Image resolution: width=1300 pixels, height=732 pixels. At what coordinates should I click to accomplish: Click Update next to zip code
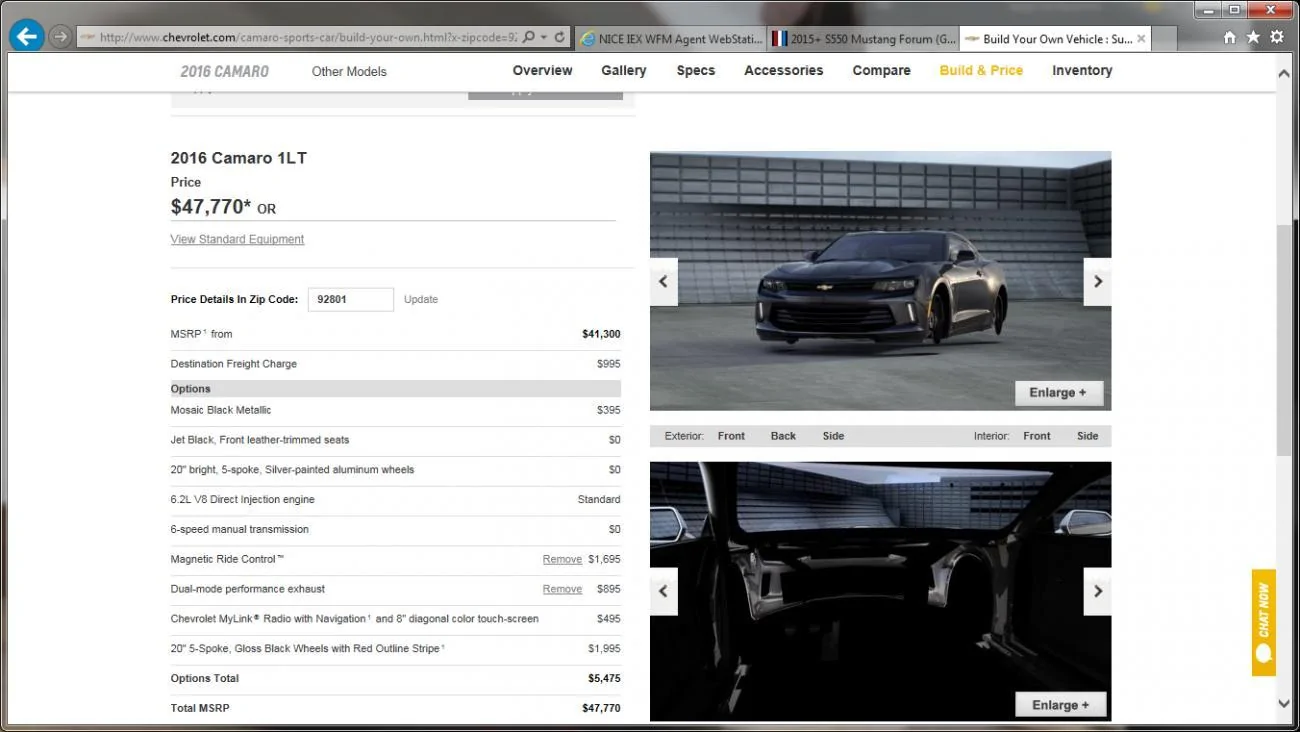point(421,299)
